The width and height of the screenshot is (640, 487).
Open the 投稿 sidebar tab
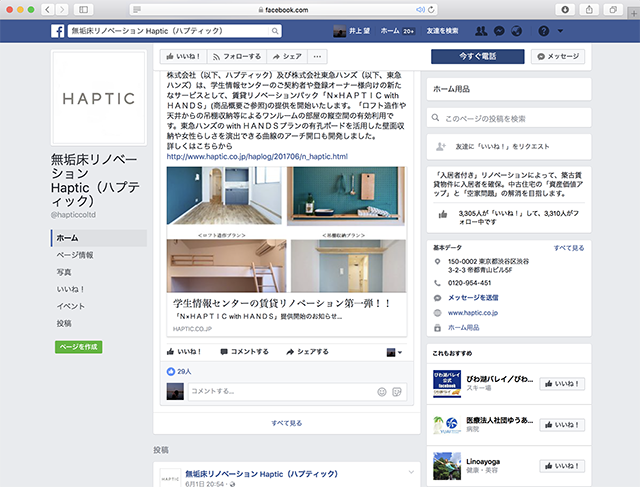[x=64, y=323]
